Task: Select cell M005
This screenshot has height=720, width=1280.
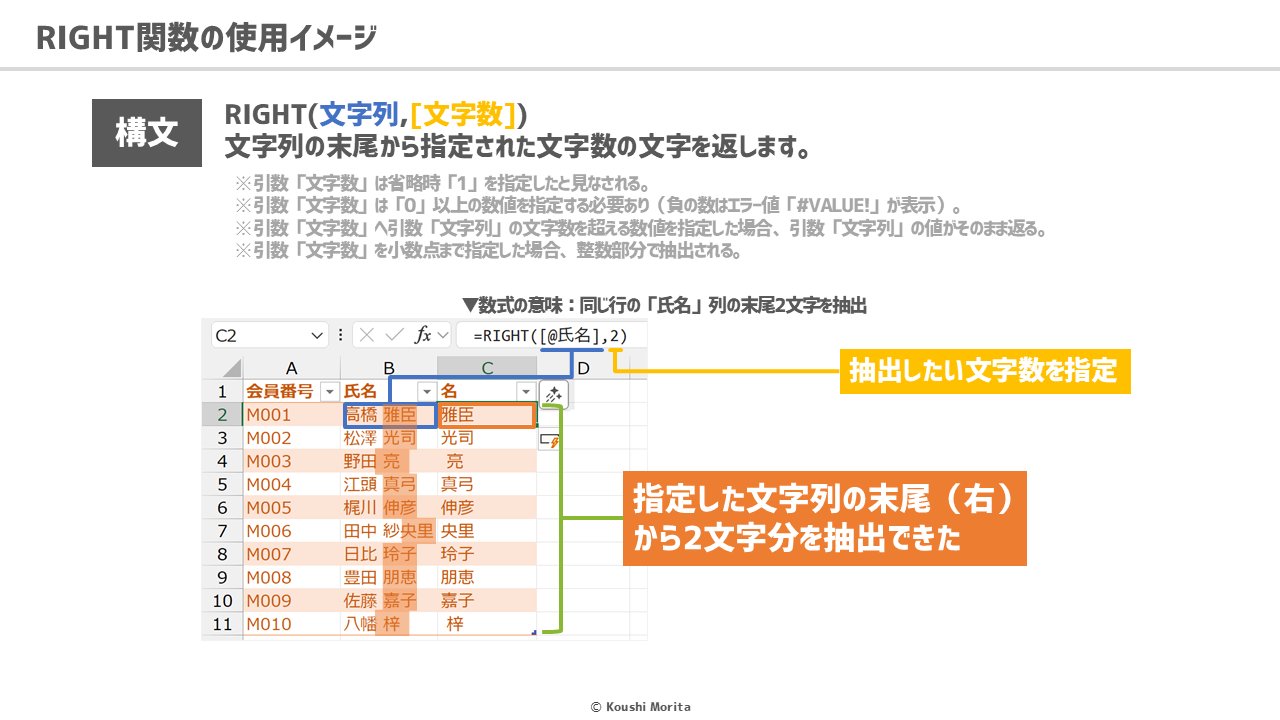Action: pyautogui.click(x=291, y=508)
